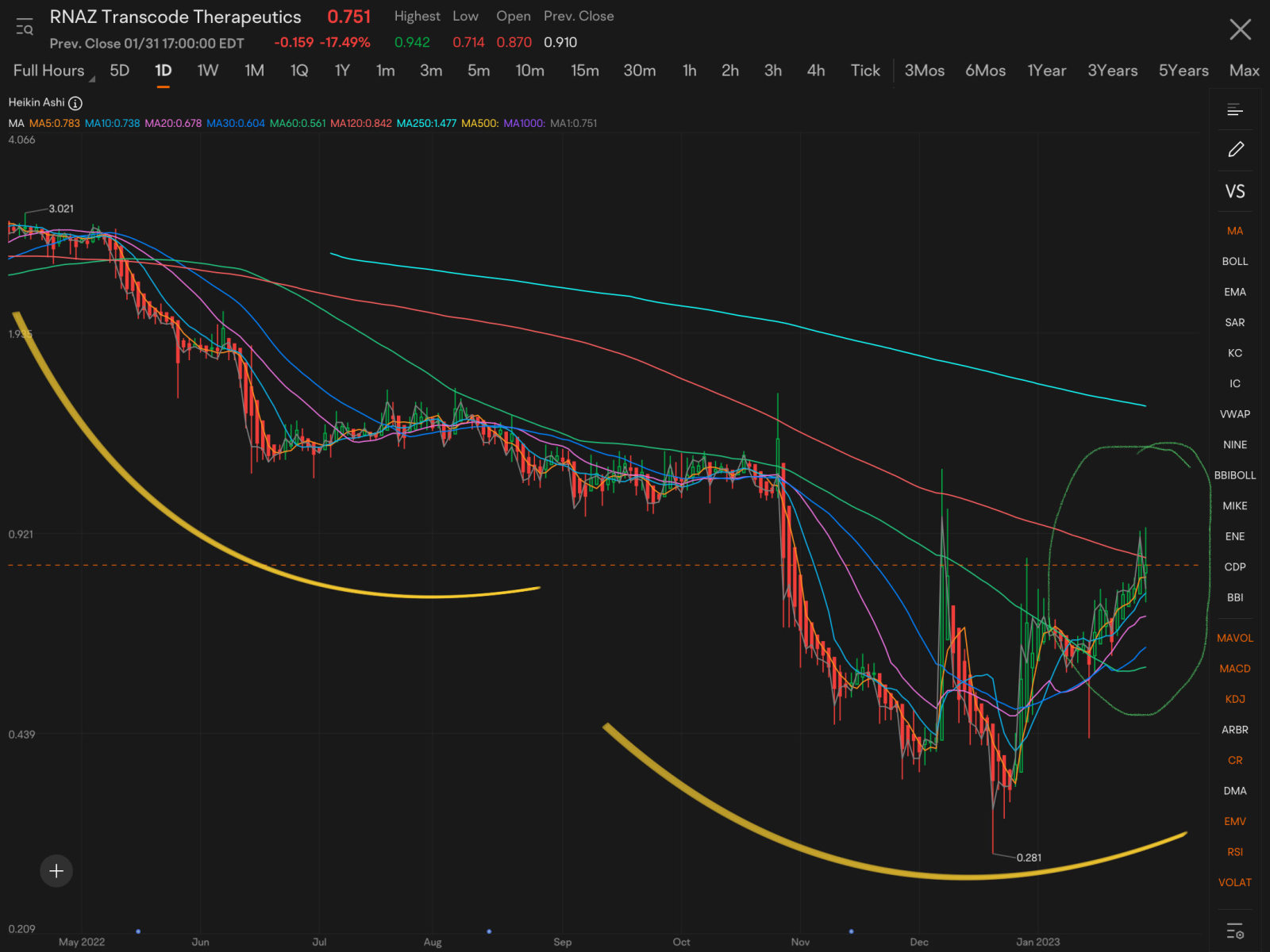
Task: Open the VS compare tool
Action: pyautogui.click(x=1235, y=191)
